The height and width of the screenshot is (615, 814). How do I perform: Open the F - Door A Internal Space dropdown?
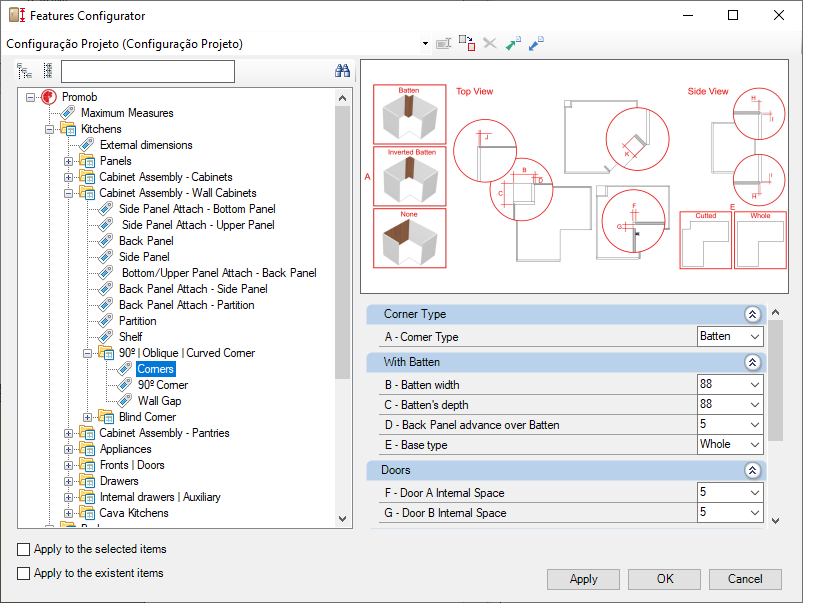(755, 493)
